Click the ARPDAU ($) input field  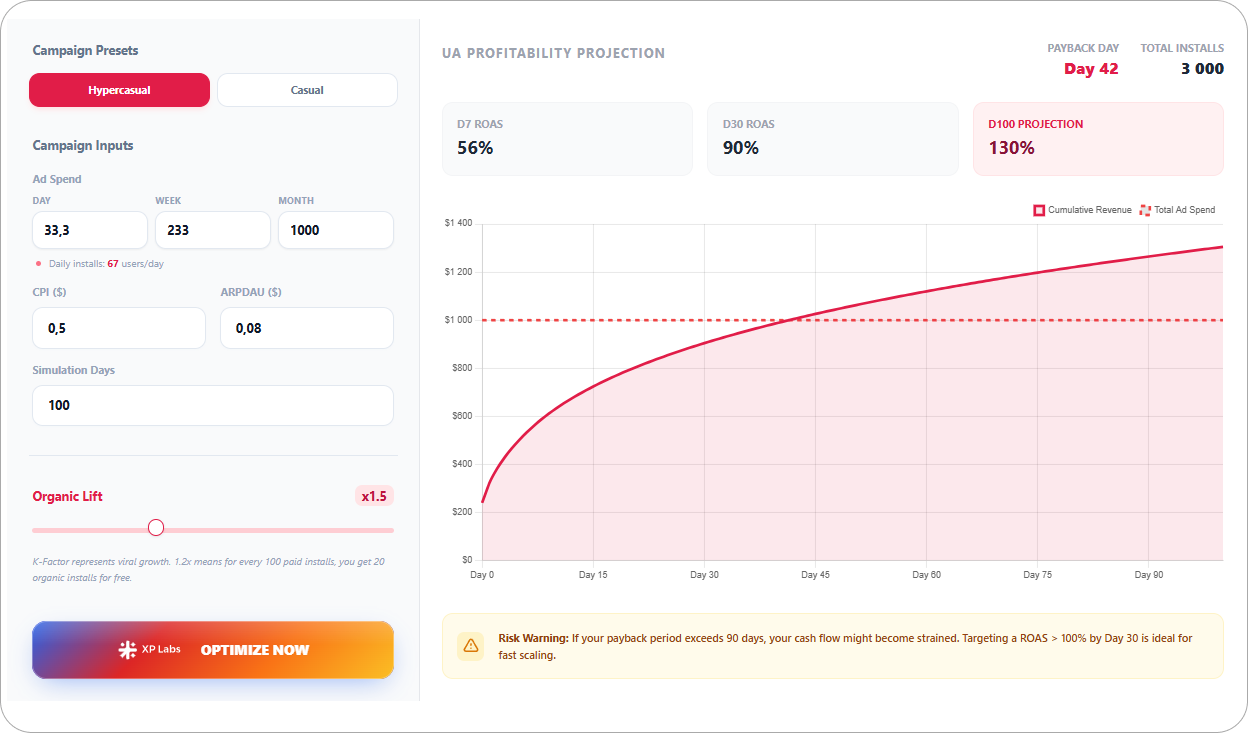pyautogui.click(x=306, y=327)
